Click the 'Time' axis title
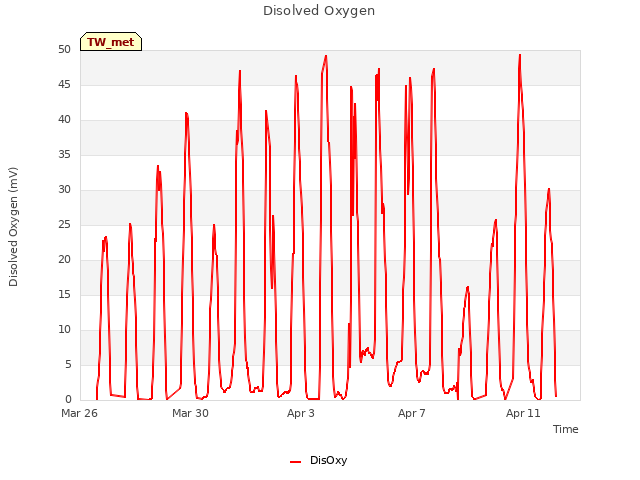640x480 pixels. tap(566, 429)
